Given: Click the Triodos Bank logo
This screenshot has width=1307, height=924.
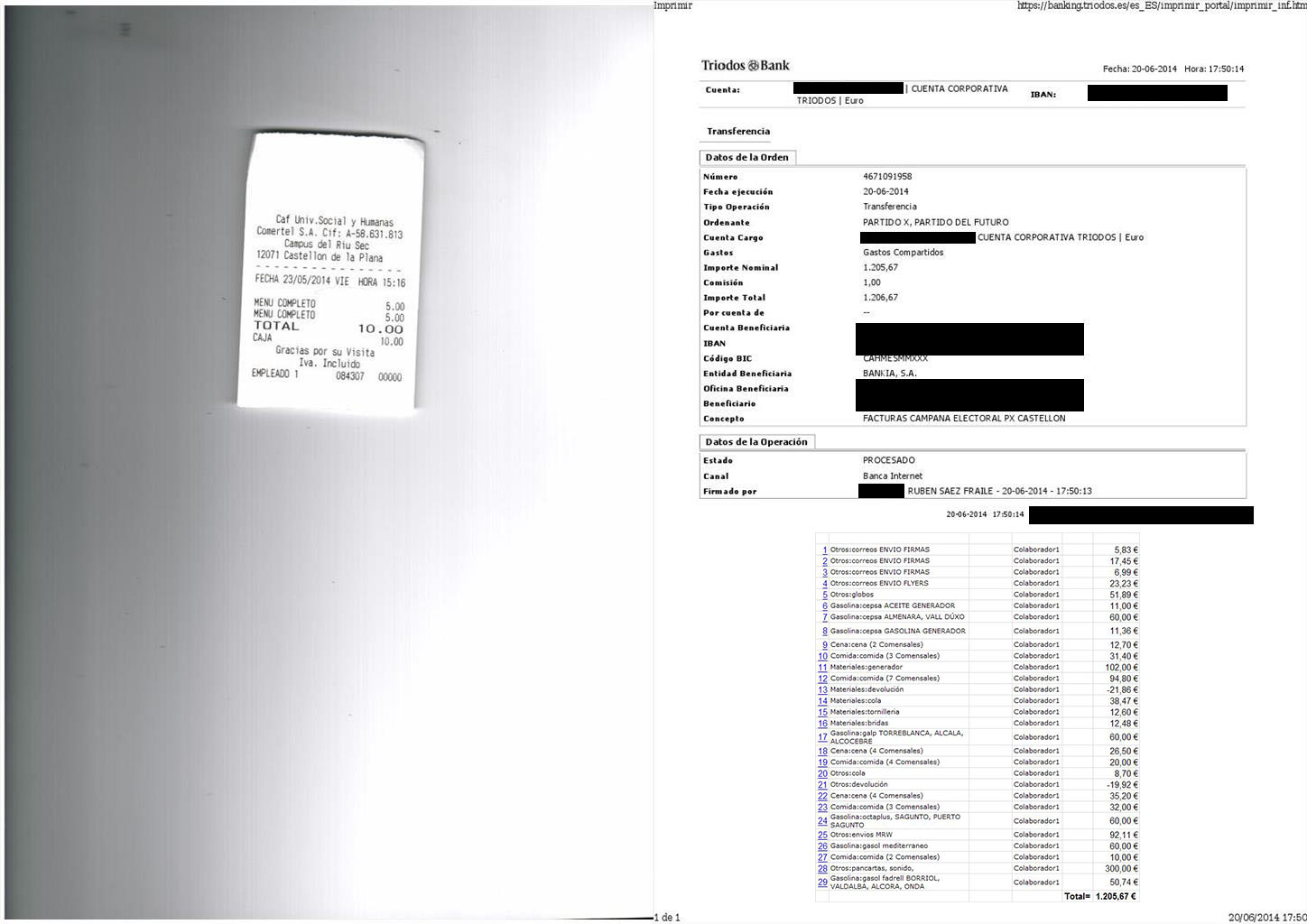Looking at the screenshot, I should 746,65.
